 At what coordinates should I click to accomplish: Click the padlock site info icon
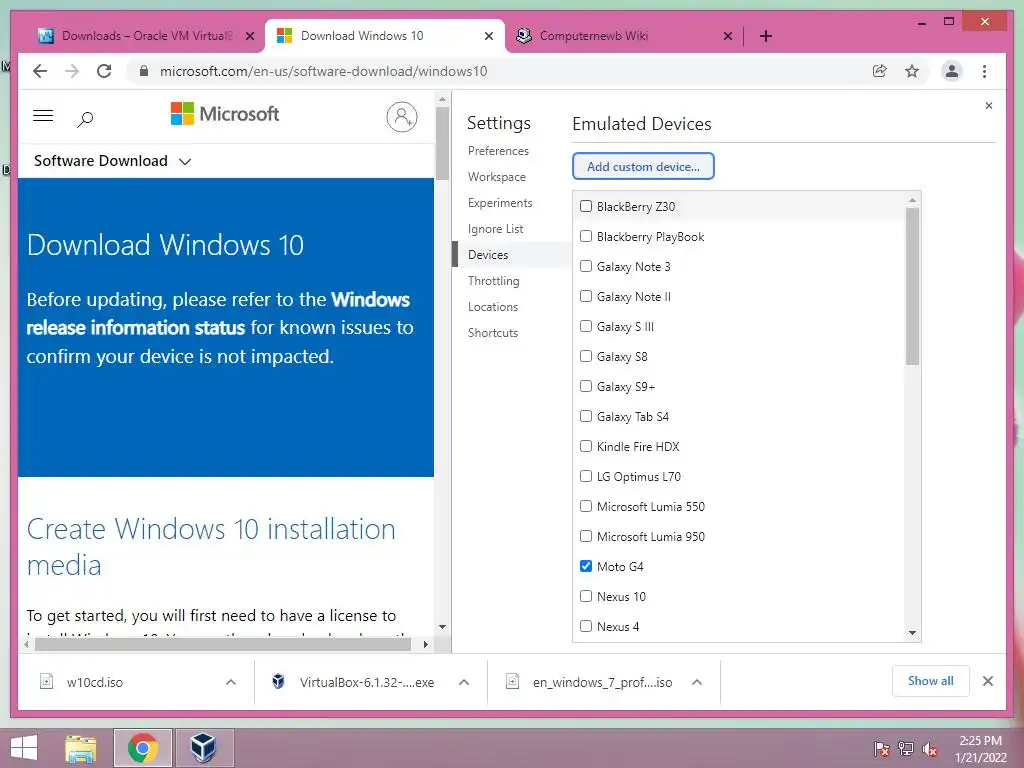click(x=144, y=71)
